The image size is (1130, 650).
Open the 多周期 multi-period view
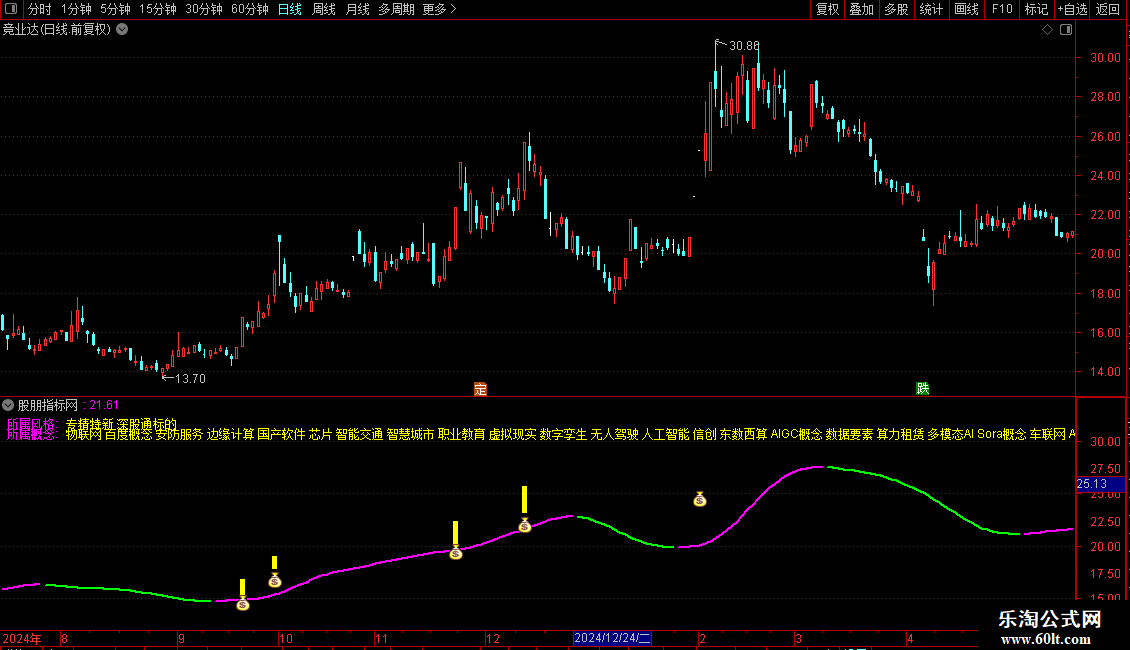(396, 9)
